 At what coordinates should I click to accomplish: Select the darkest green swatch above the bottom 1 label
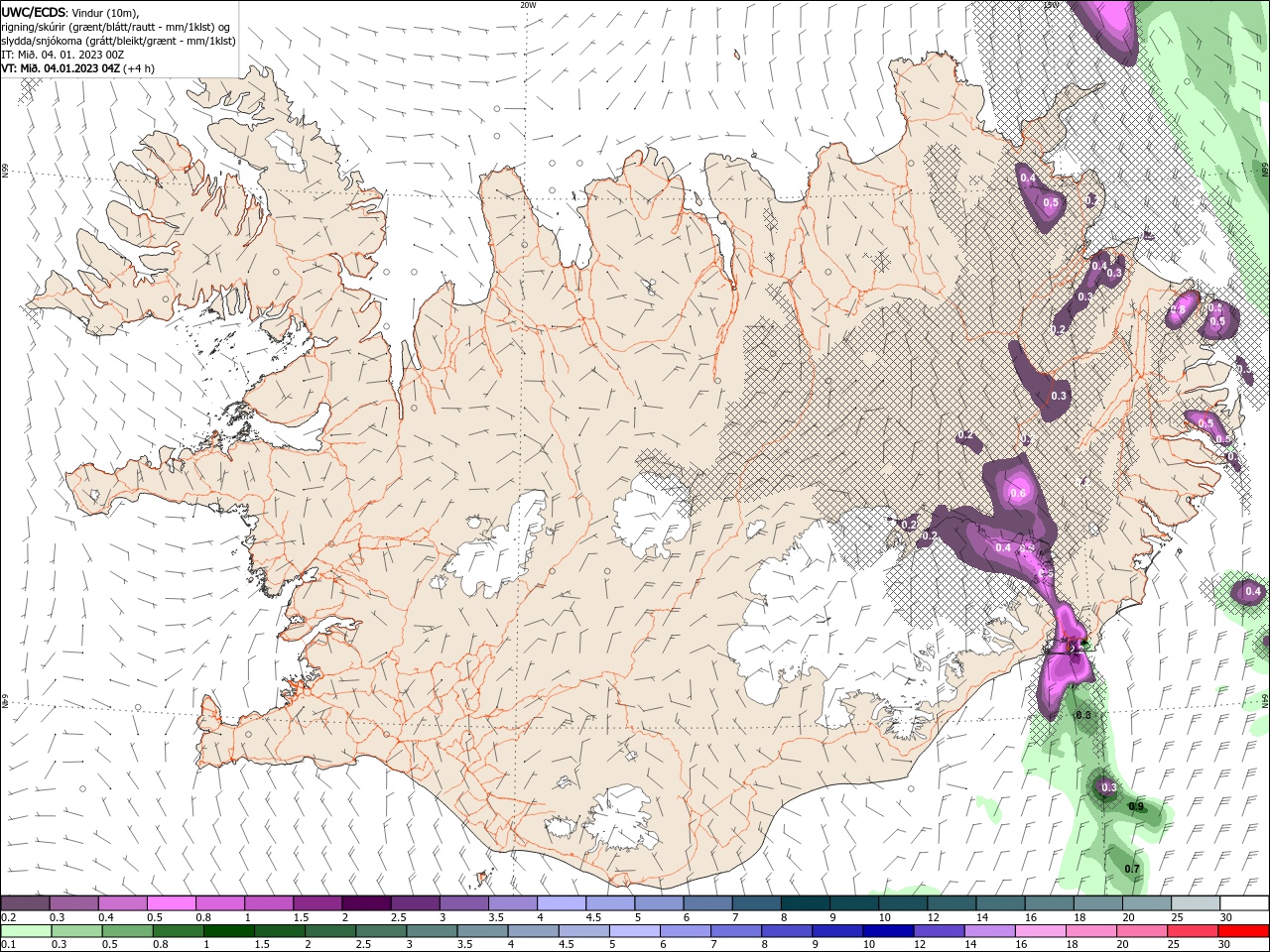[x=229, y=931]
